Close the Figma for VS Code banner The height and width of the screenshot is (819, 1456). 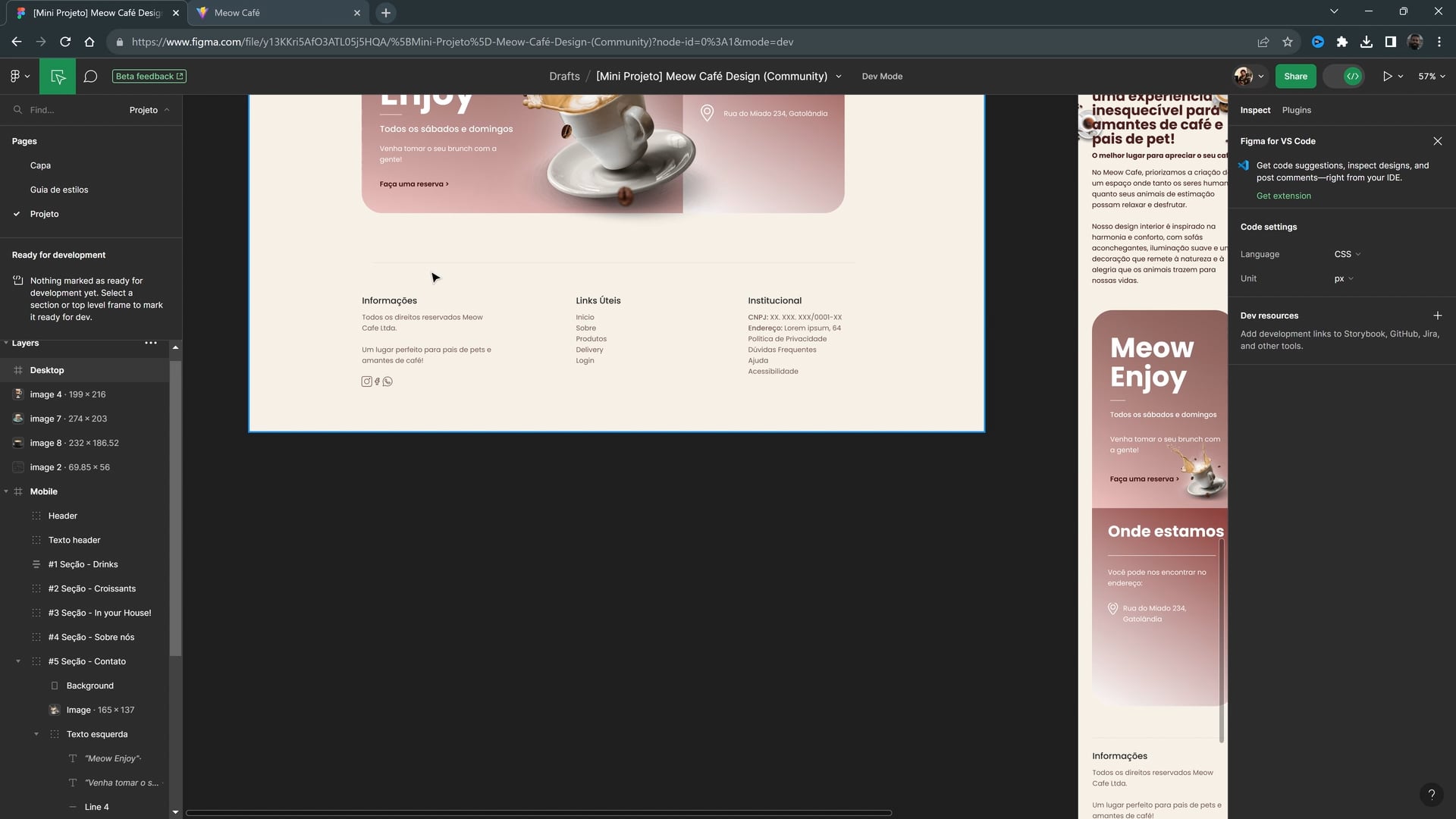1437,141
